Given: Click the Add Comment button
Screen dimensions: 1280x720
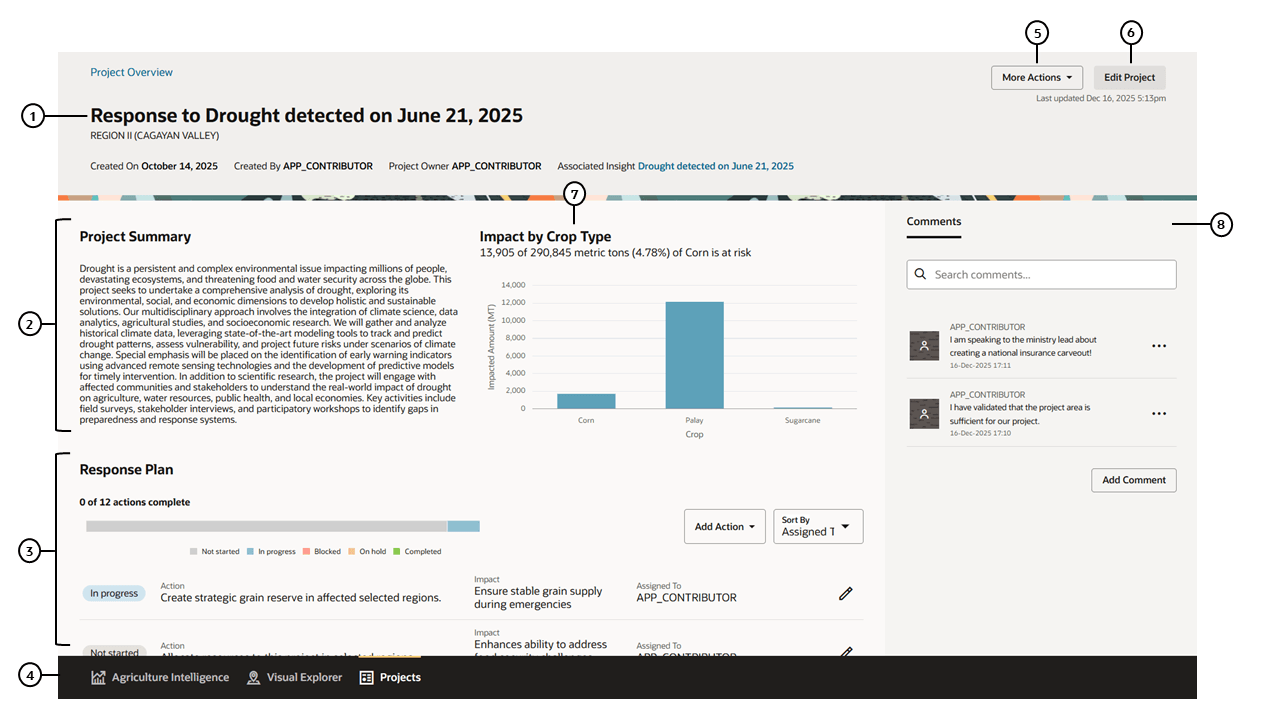Looking at the screenshot, I should (x=1134, y=480).
